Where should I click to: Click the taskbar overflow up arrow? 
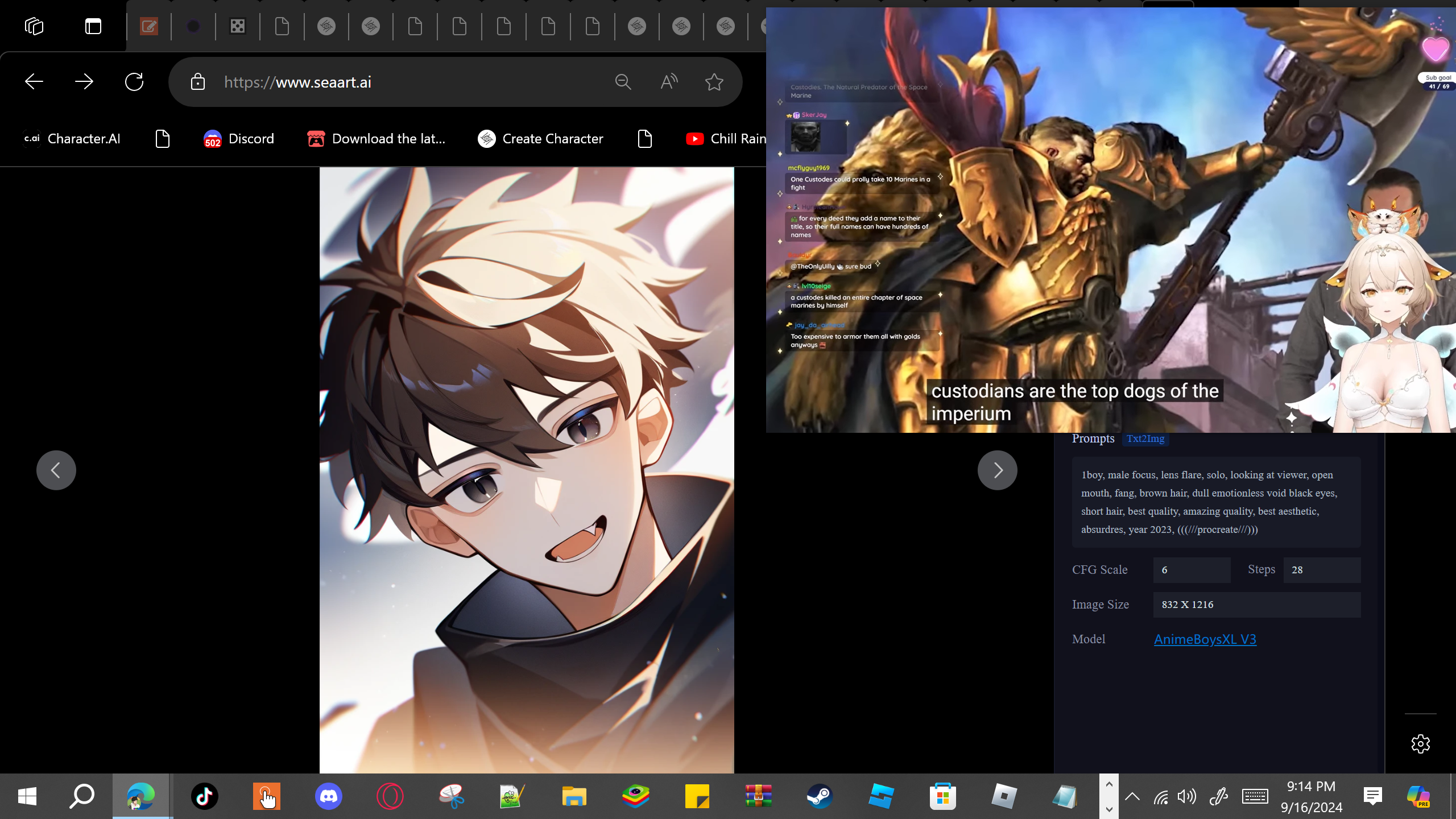pyautogui.click(x=1109, y=784)
